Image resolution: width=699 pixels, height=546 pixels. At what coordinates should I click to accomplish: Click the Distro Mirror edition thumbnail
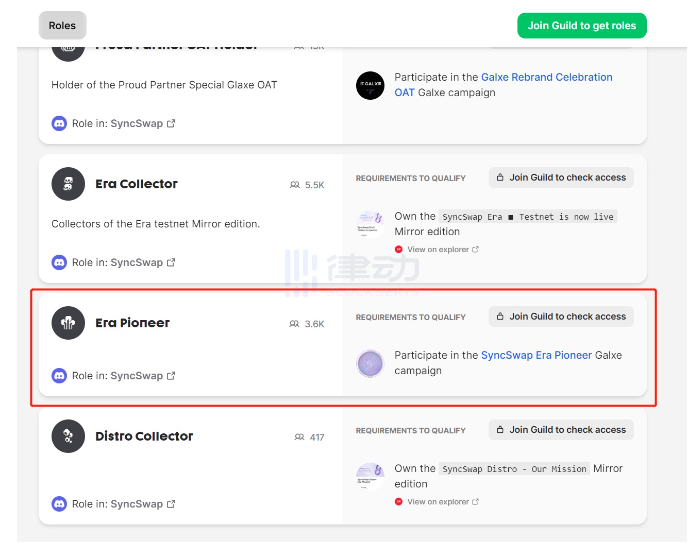370,476
